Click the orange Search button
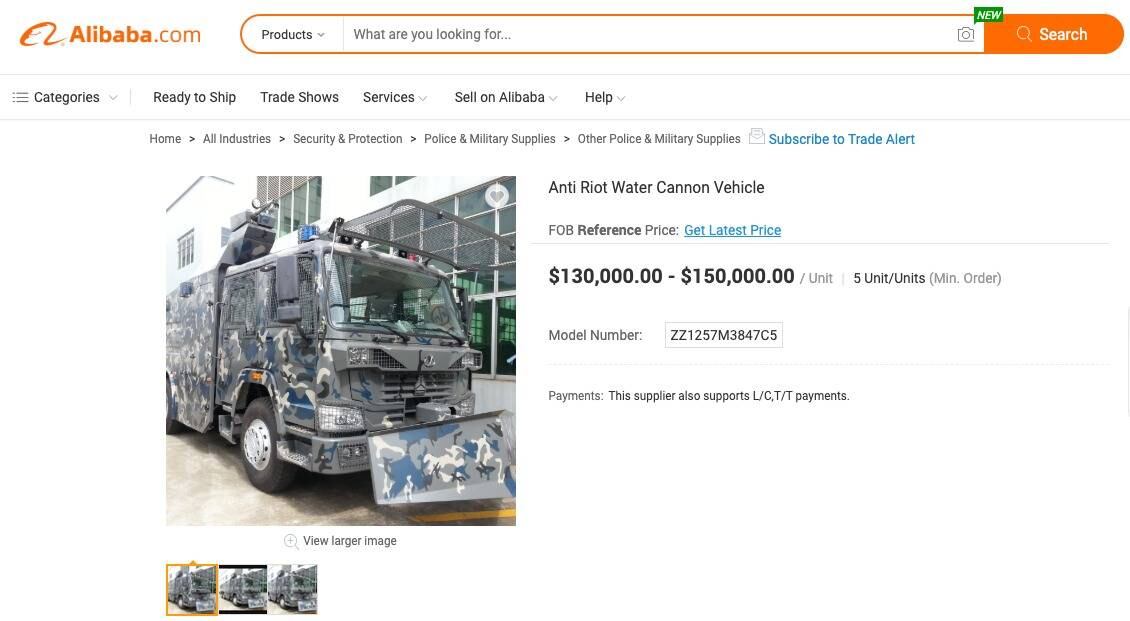 click(x=1053, y=34)
